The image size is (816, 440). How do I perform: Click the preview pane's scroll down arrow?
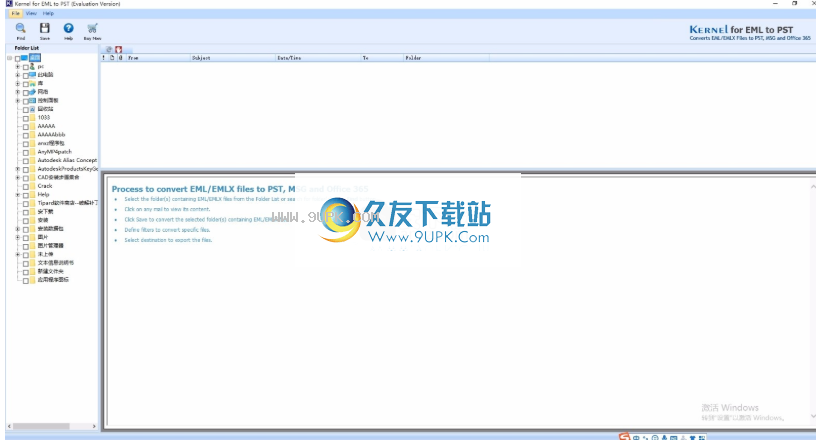813,416
